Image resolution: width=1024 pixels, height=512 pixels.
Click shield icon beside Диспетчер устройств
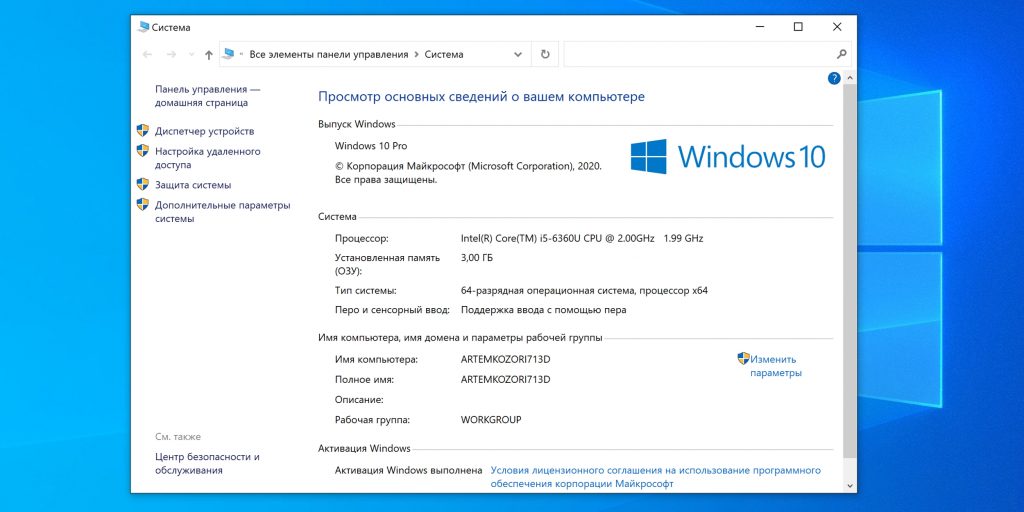(142, 131)
